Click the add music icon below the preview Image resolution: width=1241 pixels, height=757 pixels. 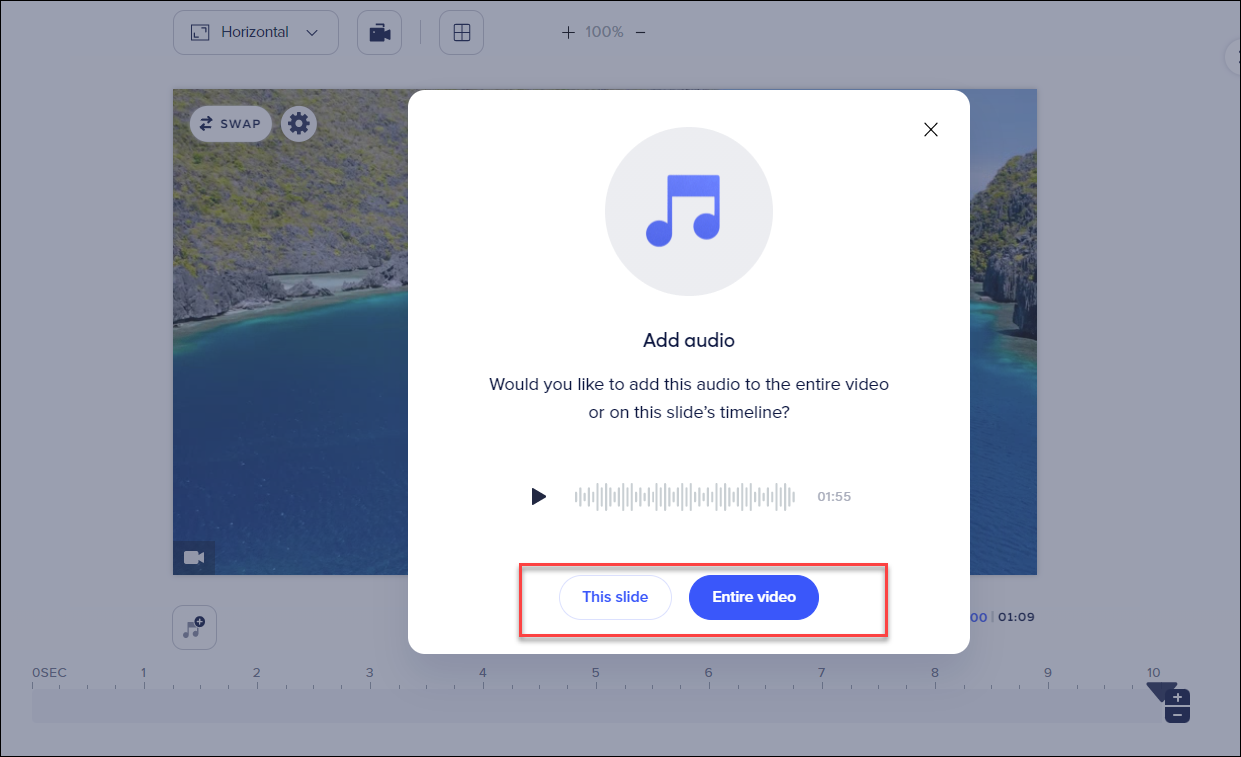(194, 628)
